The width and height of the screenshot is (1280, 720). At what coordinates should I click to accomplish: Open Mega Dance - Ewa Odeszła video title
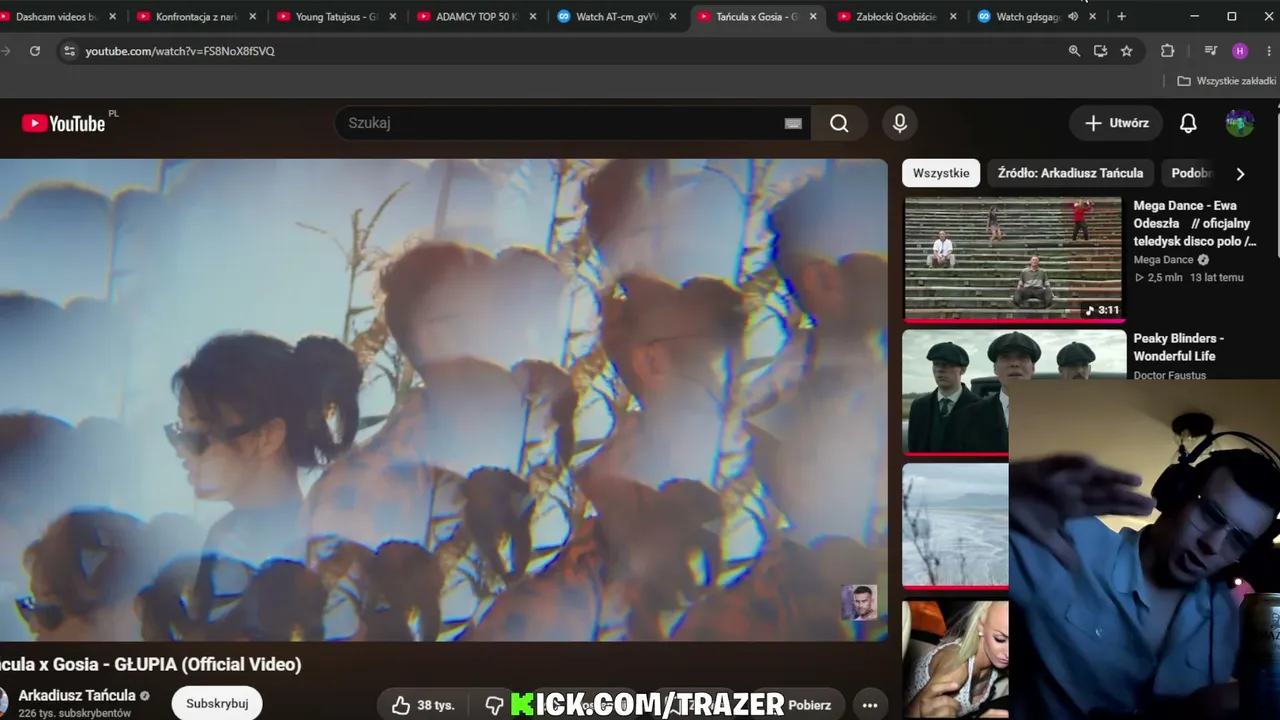click(1194, 223)
